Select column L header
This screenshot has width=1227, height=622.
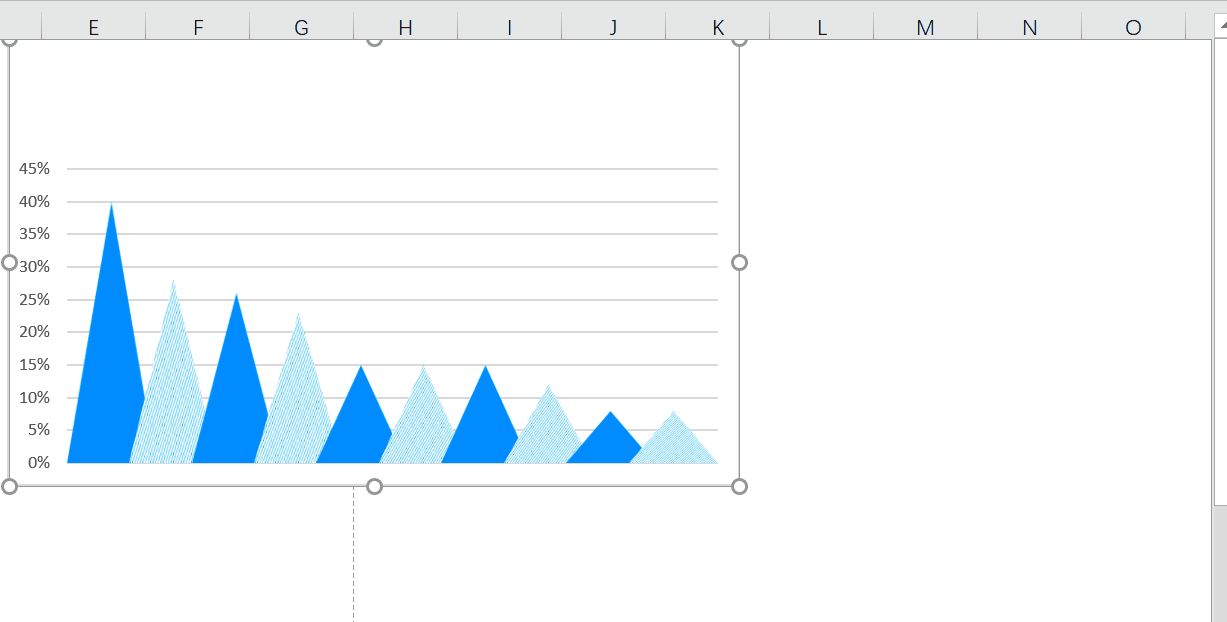[x=822, y=27]
